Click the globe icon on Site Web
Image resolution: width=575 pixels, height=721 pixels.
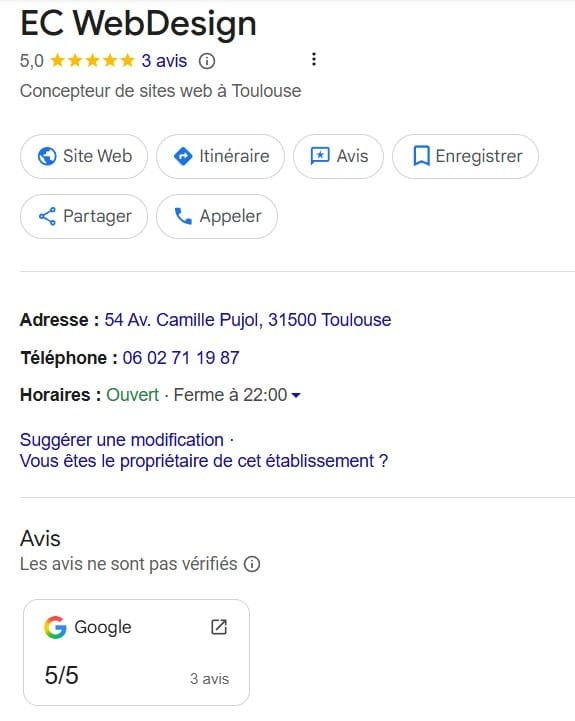(47, 156)
